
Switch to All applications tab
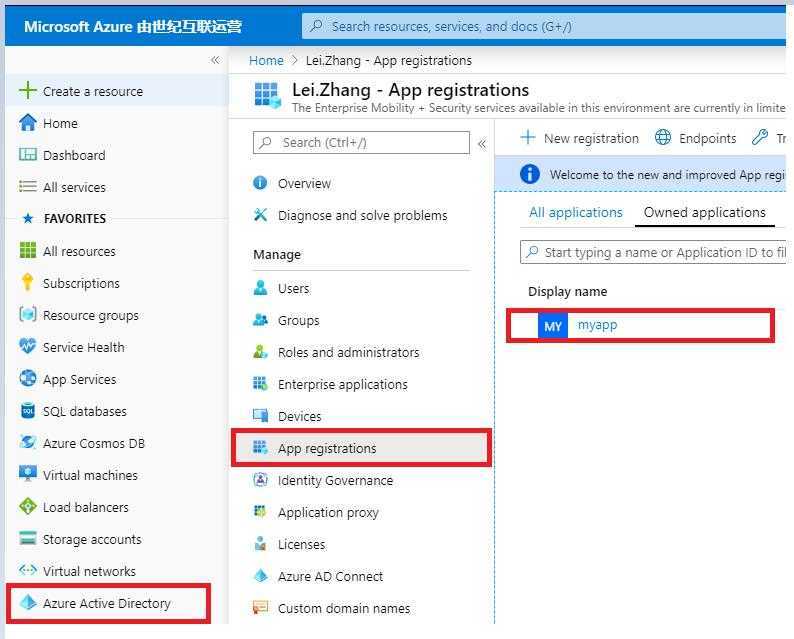pos(575,212)
